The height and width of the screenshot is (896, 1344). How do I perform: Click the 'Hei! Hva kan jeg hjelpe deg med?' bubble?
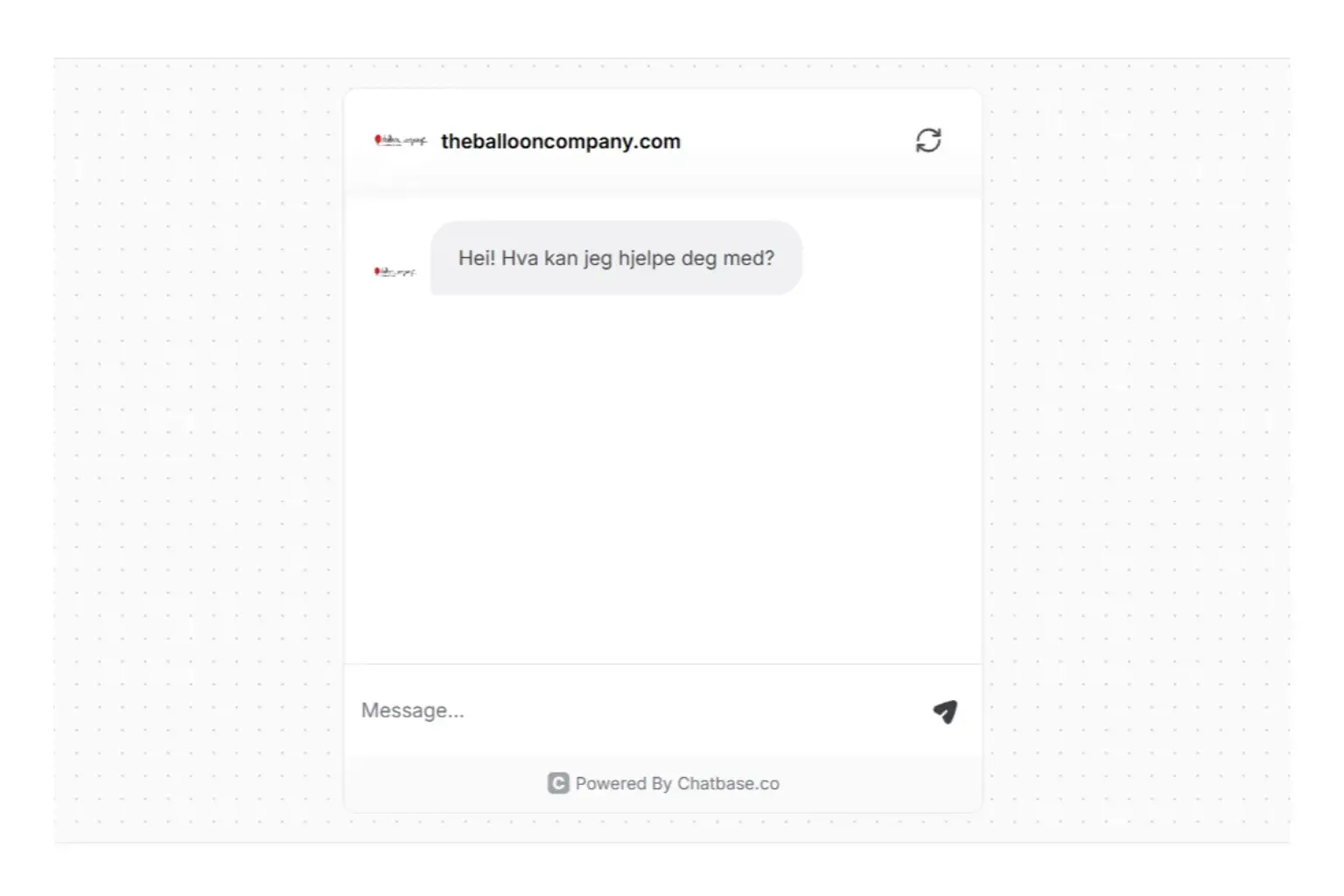tap(616, 258)
